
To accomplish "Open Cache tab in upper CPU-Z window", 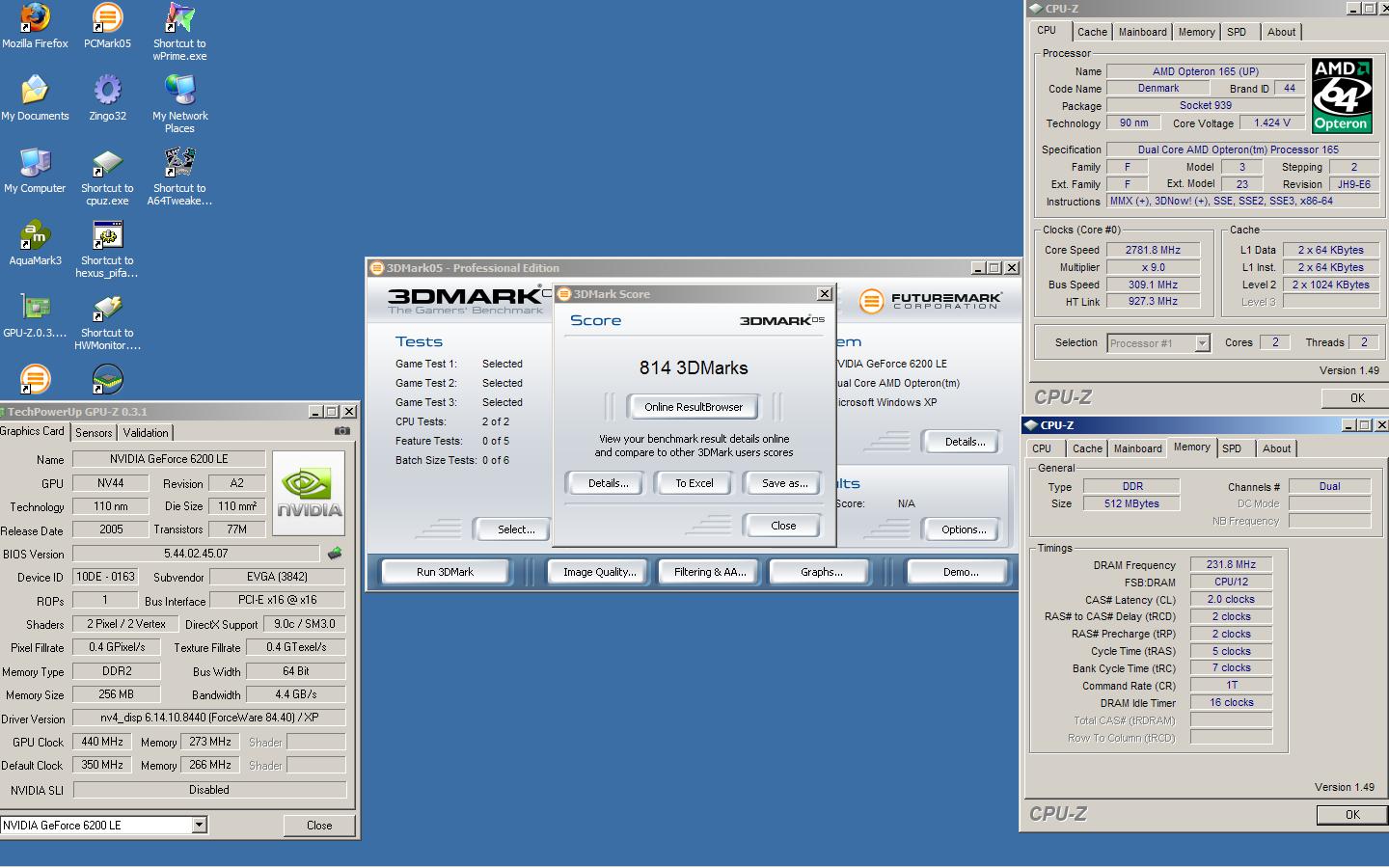I will [x=1092, y=32].
